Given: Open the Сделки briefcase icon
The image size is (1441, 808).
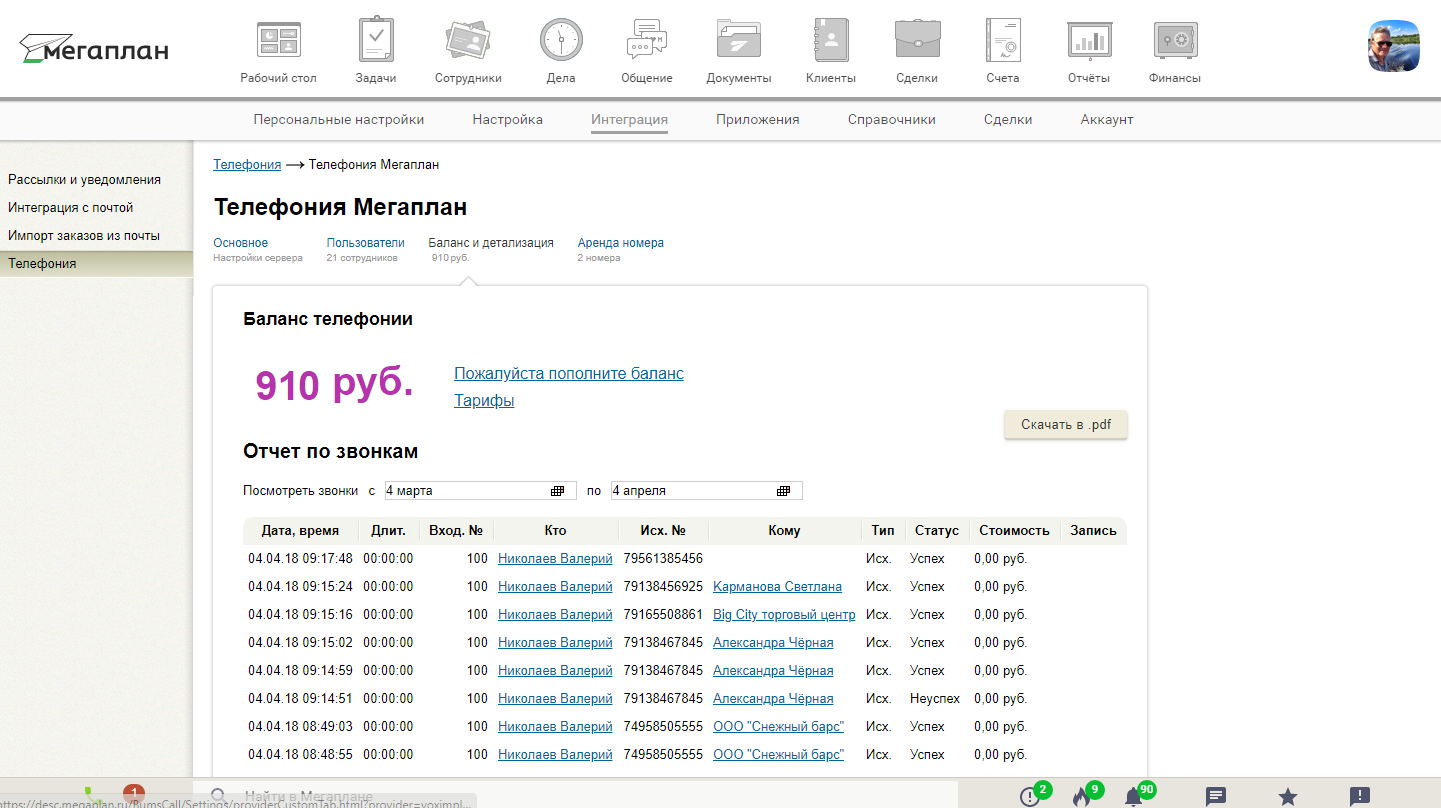Looking at the screenshot, I should (917, 41).
